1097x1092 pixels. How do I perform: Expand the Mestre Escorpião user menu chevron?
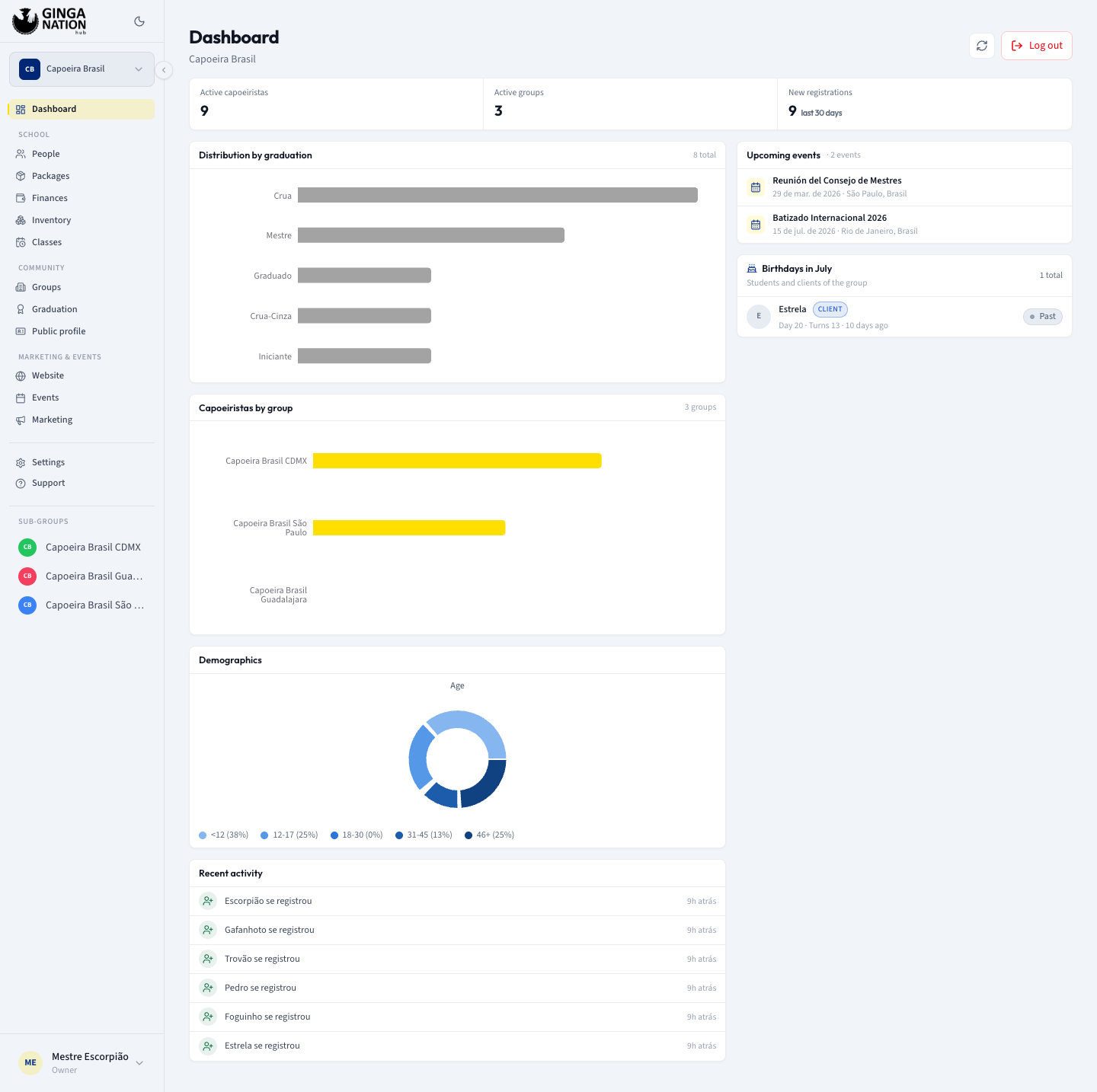tap(139, 1063)
